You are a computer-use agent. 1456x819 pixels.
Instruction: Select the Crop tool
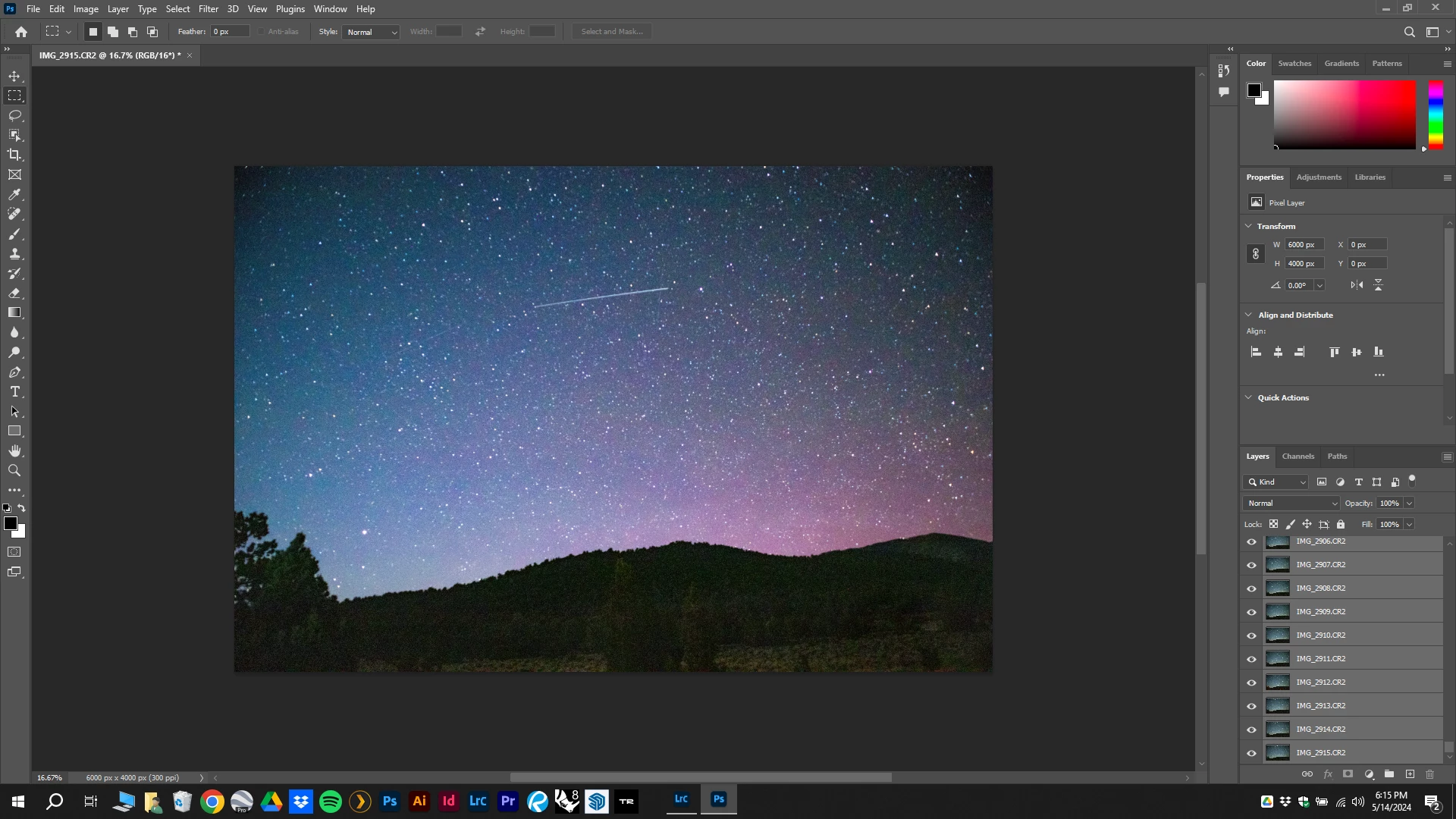[14, 155]
